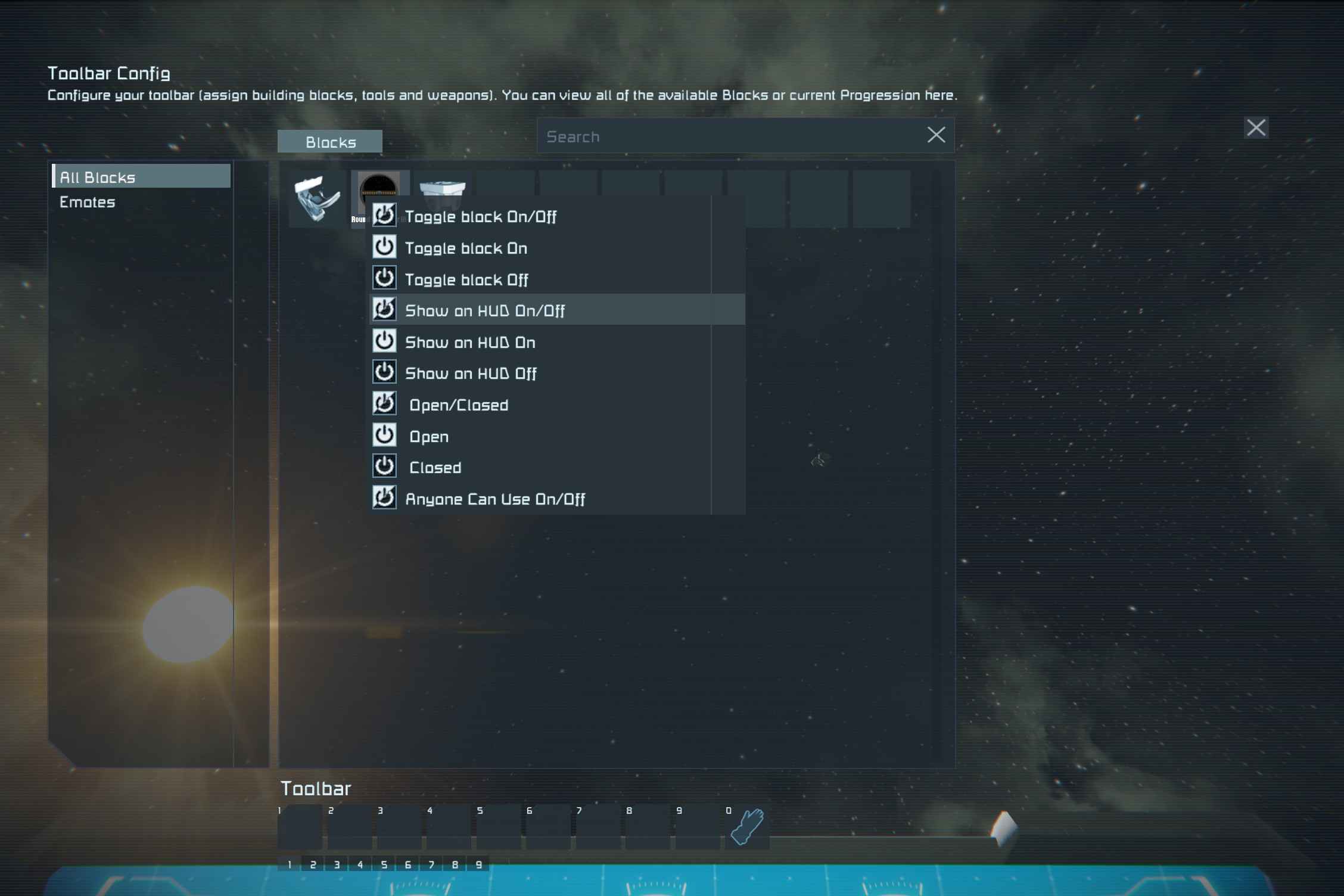
Task: Click the Emotes menu item
Action: tap(87, 201)
